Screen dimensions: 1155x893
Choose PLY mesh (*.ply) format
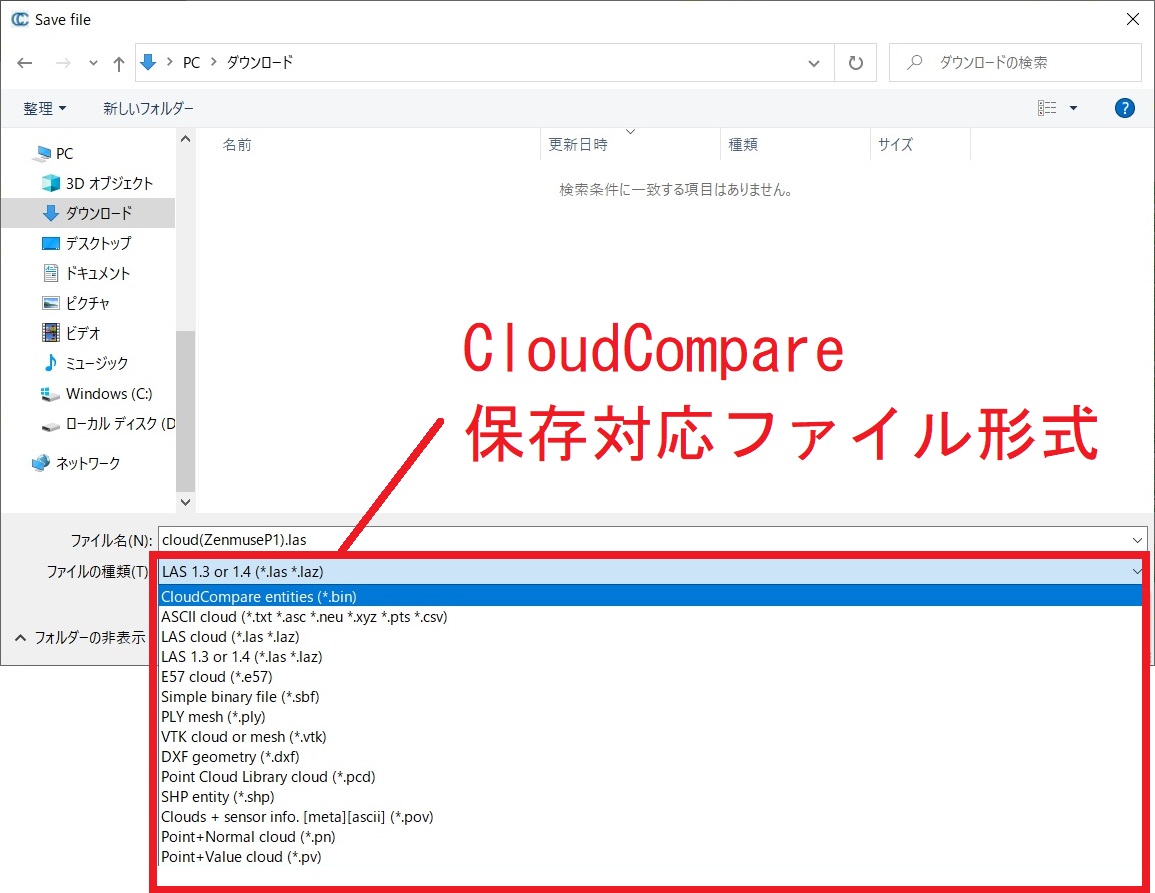650,716
